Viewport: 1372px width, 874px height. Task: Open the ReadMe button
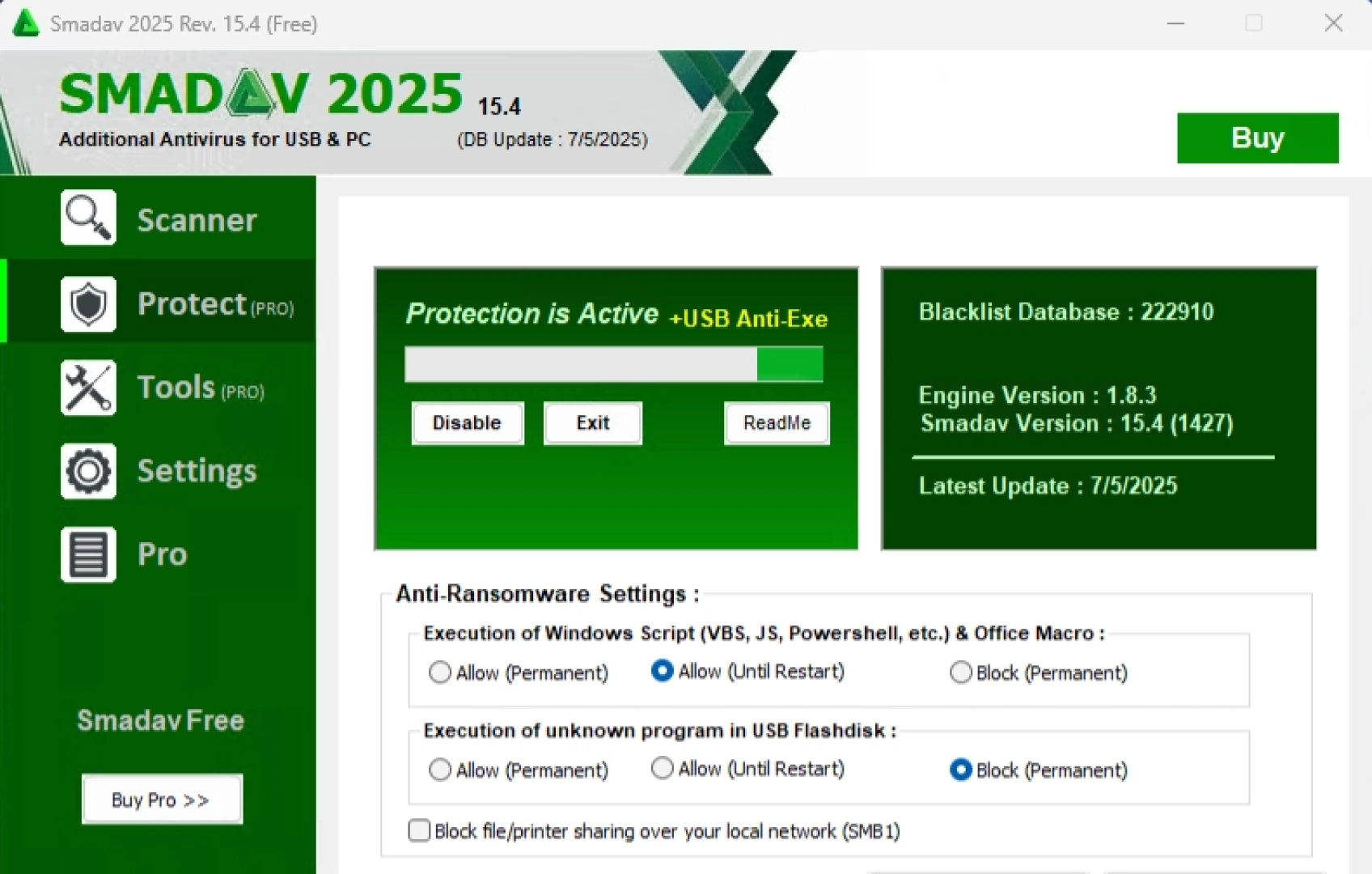[x=777, y=423]
